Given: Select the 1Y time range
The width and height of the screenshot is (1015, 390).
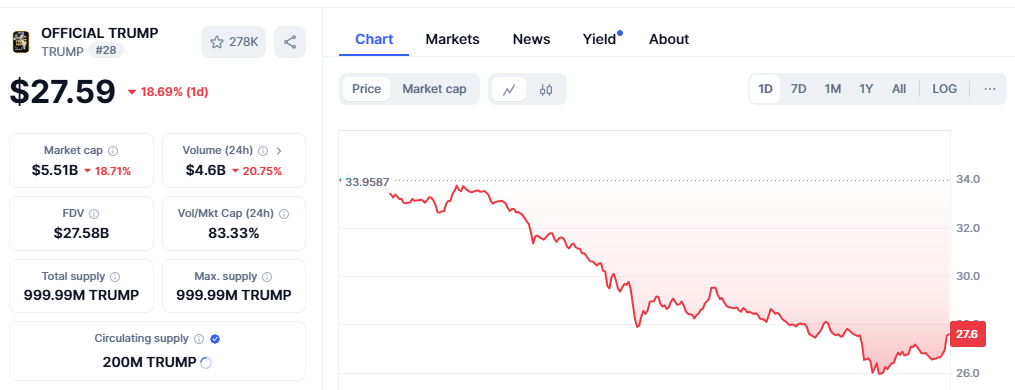Looking at the screenshot, I should (866, 89).
